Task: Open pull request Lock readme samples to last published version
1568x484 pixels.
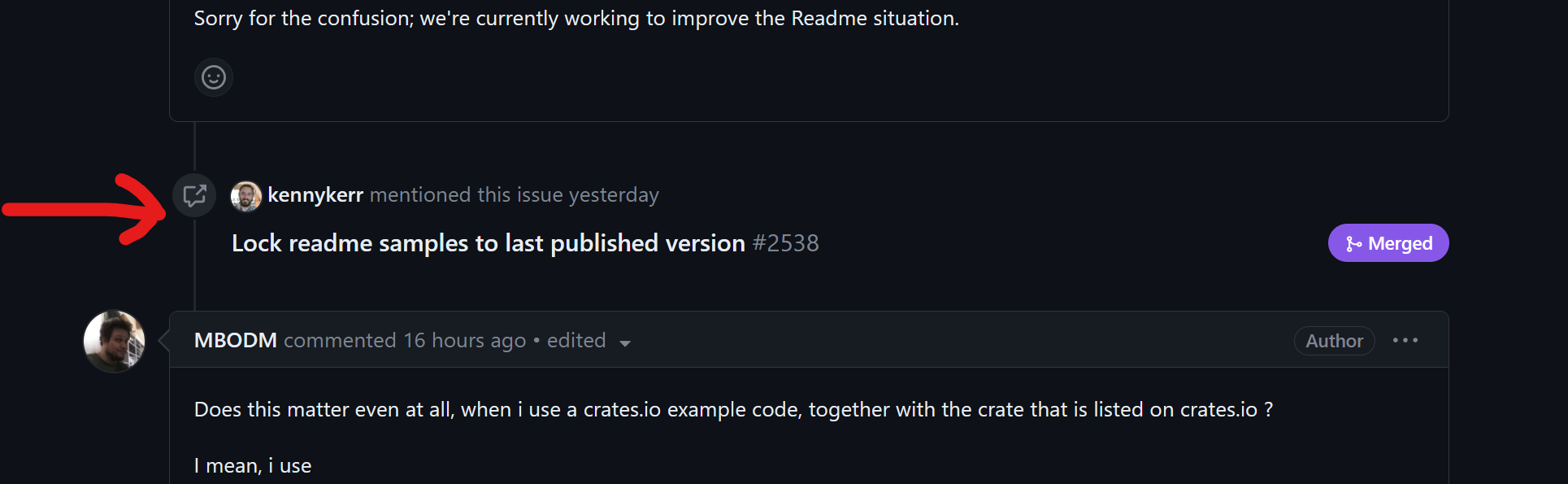Action: (487, 242)
